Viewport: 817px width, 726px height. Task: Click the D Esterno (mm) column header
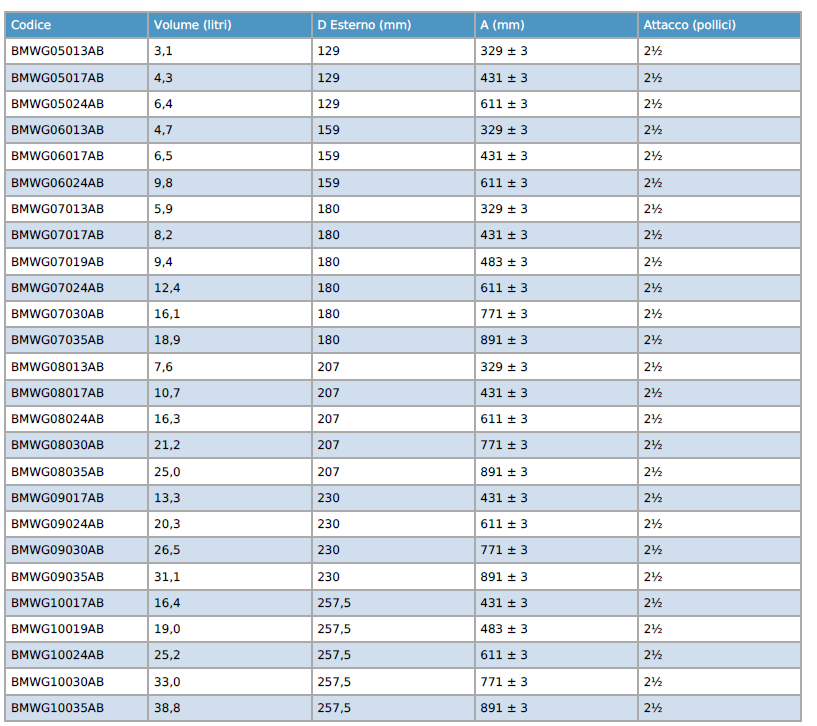click(x=363, y=24)
